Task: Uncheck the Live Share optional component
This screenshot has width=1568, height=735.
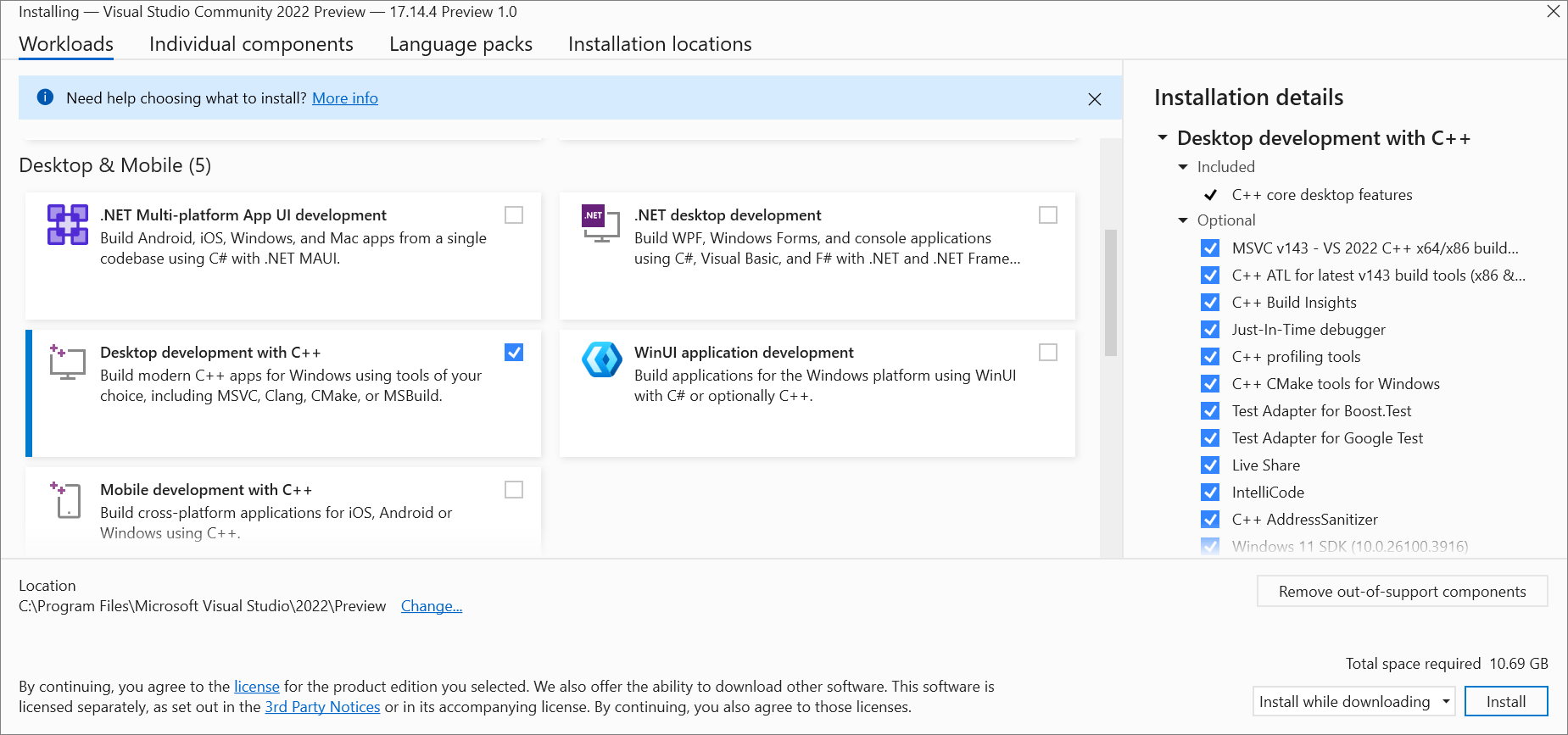Action: (1210, 465)
